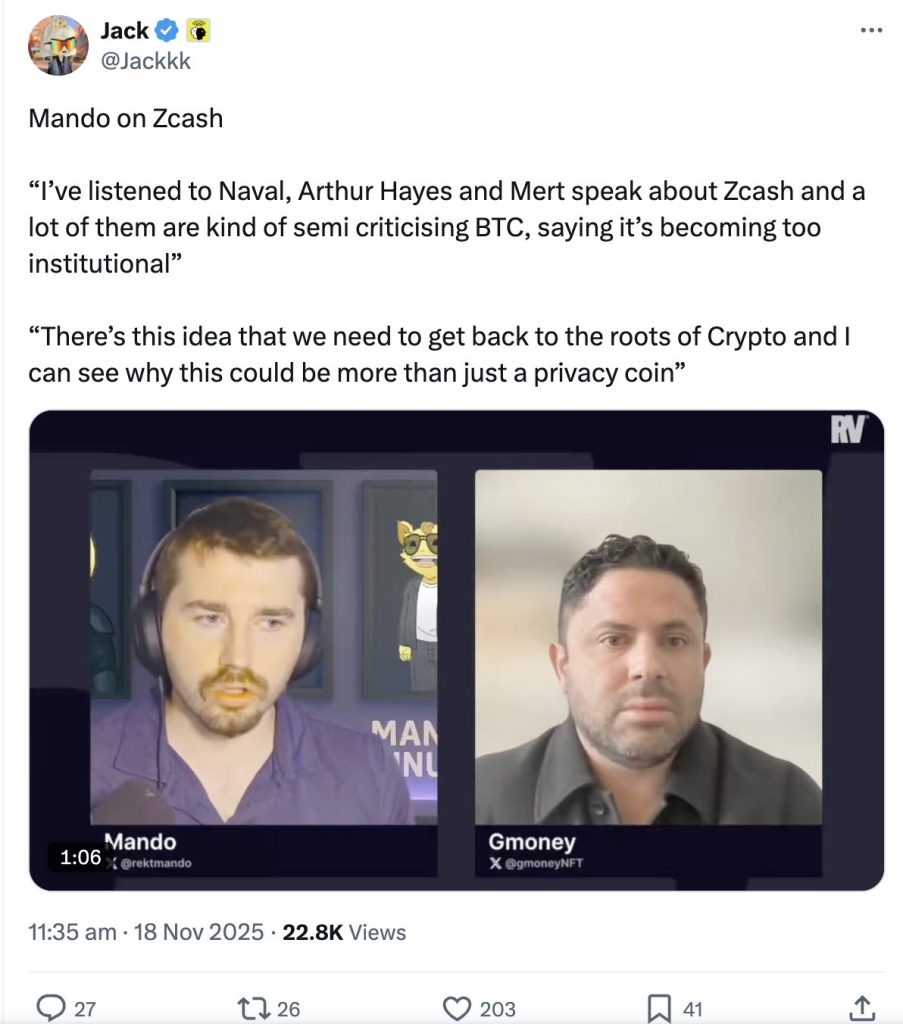Viewport: 903px width, 1024px height.
Task: Click the 11:35 am timestamp link
Action: tap(72, 932)
